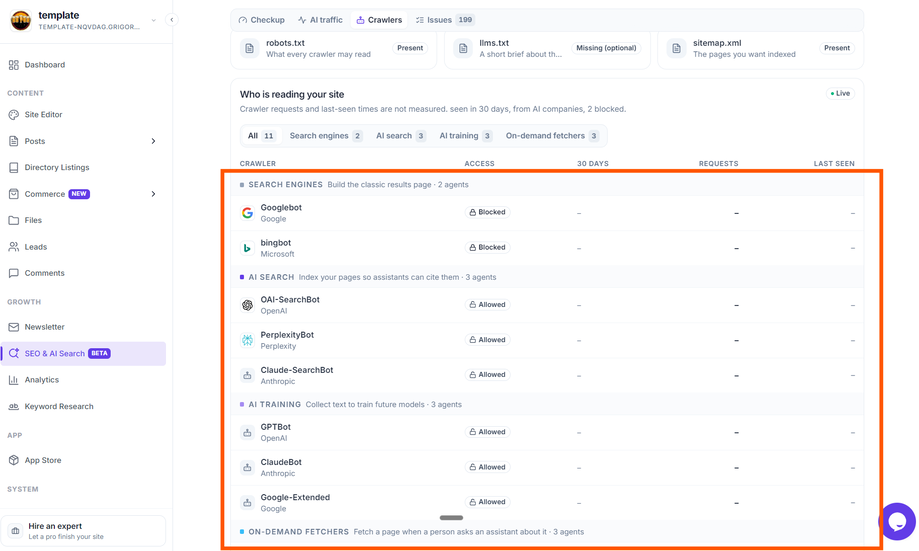Click the Claude-SearchBot bot icon
This screenshot has width=919, height=551.
(x=247, y=375)
